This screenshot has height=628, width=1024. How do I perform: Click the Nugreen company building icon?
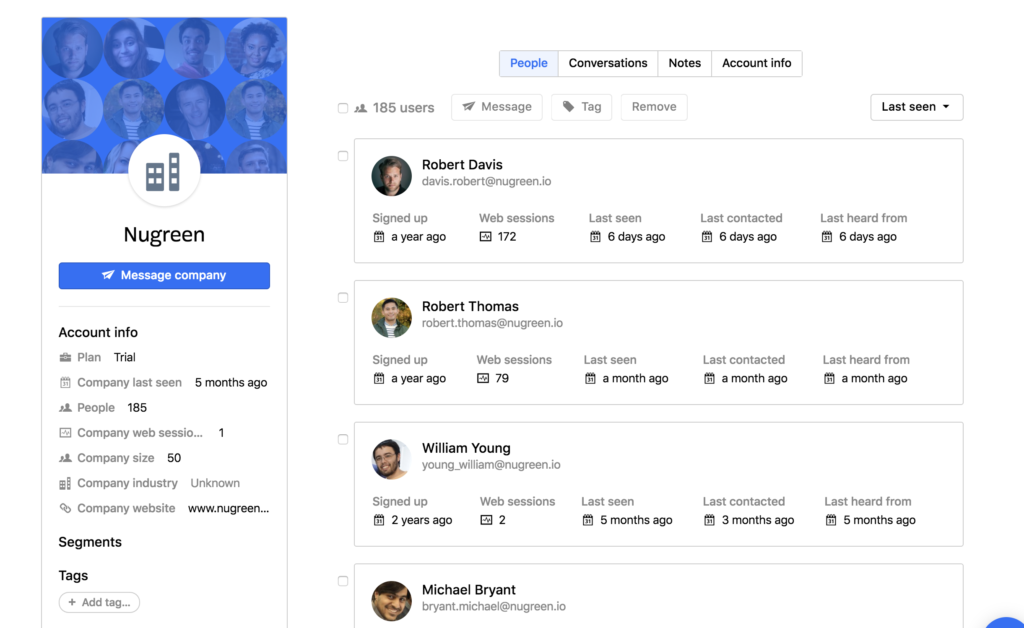163,172
